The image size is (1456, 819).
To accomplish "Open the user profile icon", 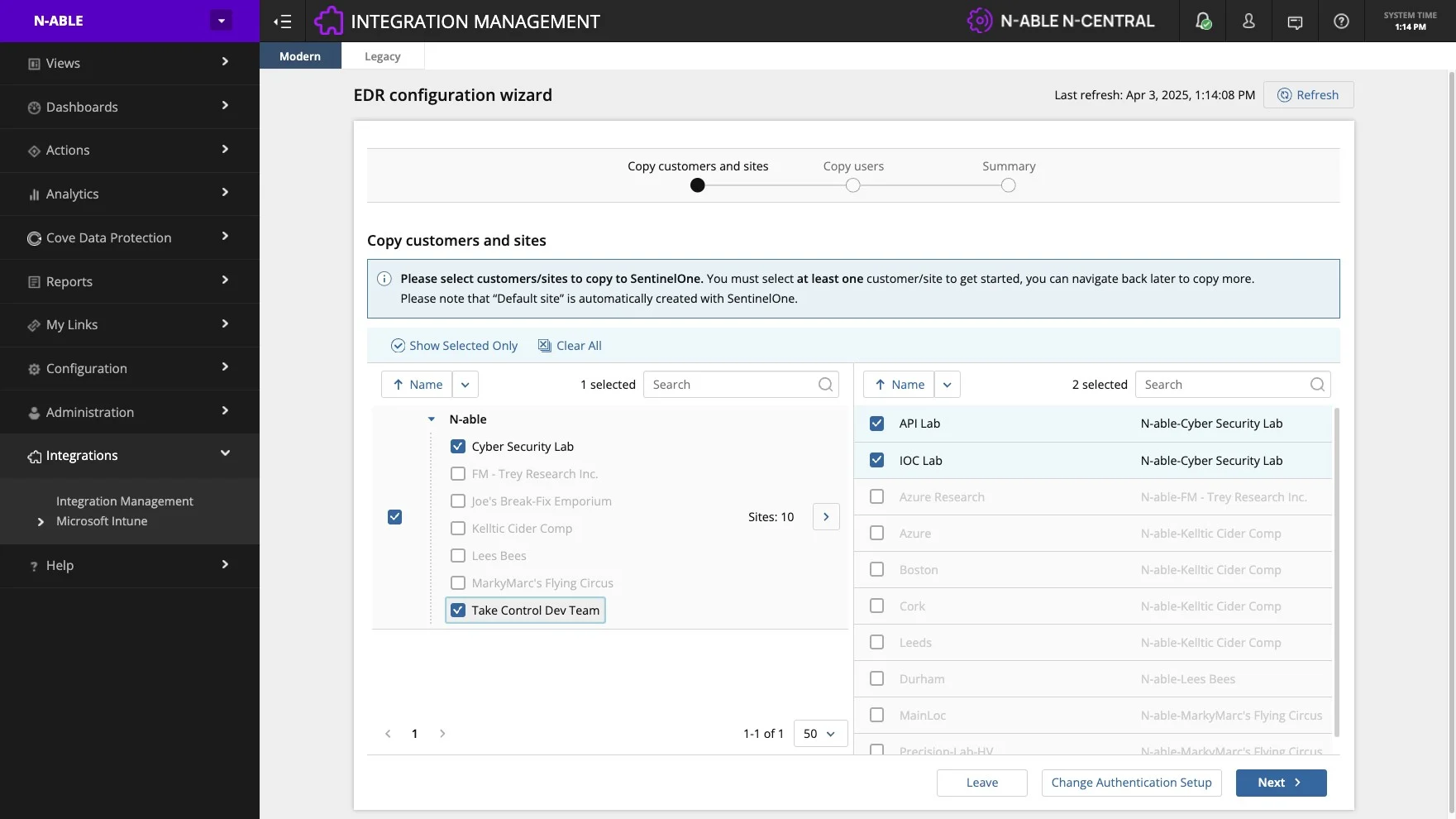I will point(1248,22).
